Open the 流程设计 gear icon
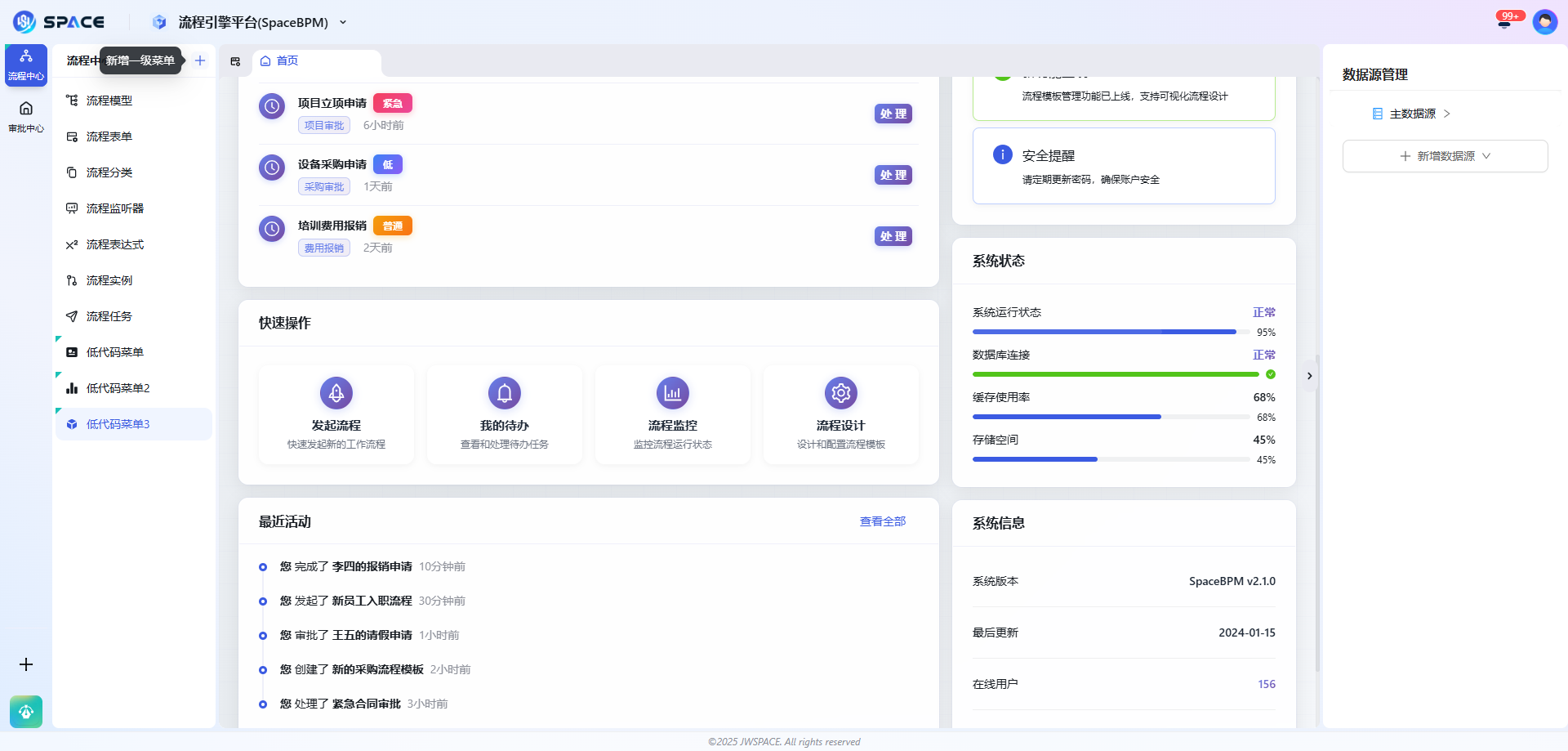 tap(840, 393)
